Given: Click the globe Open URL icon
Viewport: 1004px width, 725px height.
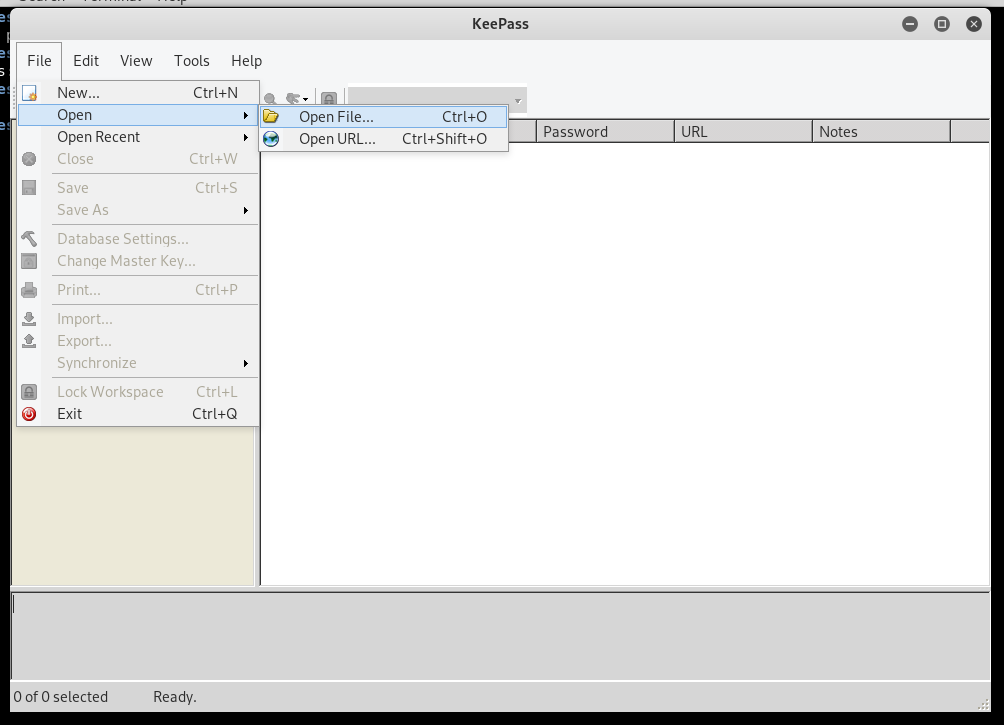Looking at the screenshot, I should coord(271,139).
